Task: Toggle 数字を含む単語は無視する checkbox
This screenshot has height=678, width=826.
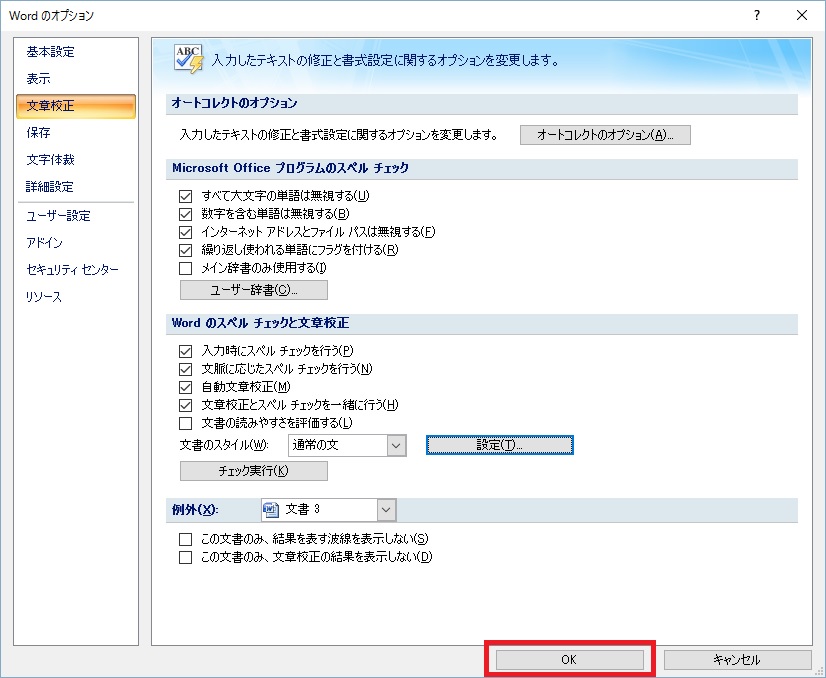Action: tap(185, 214)
